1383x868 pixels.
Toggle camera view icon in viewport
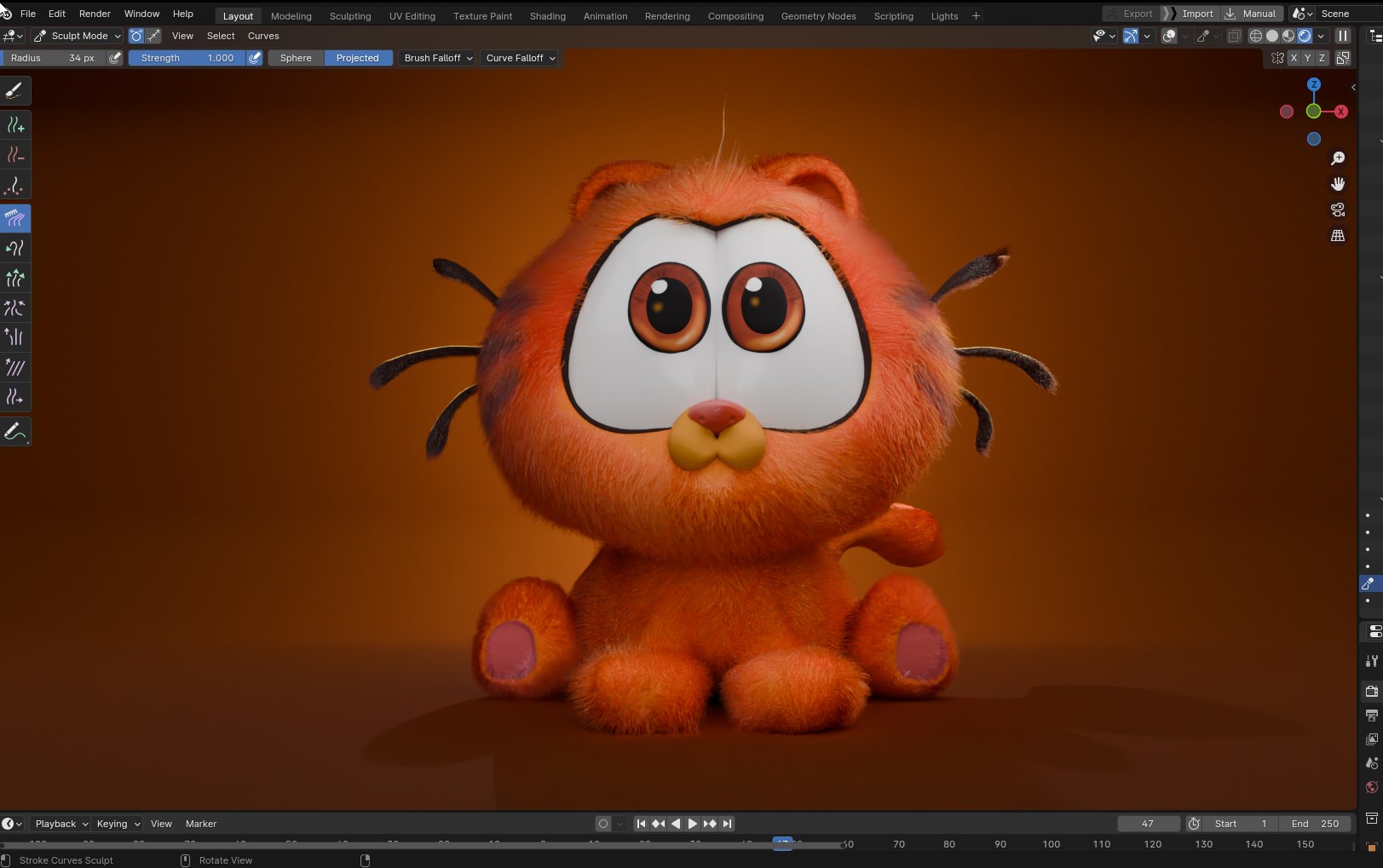tap(1338, 210)
